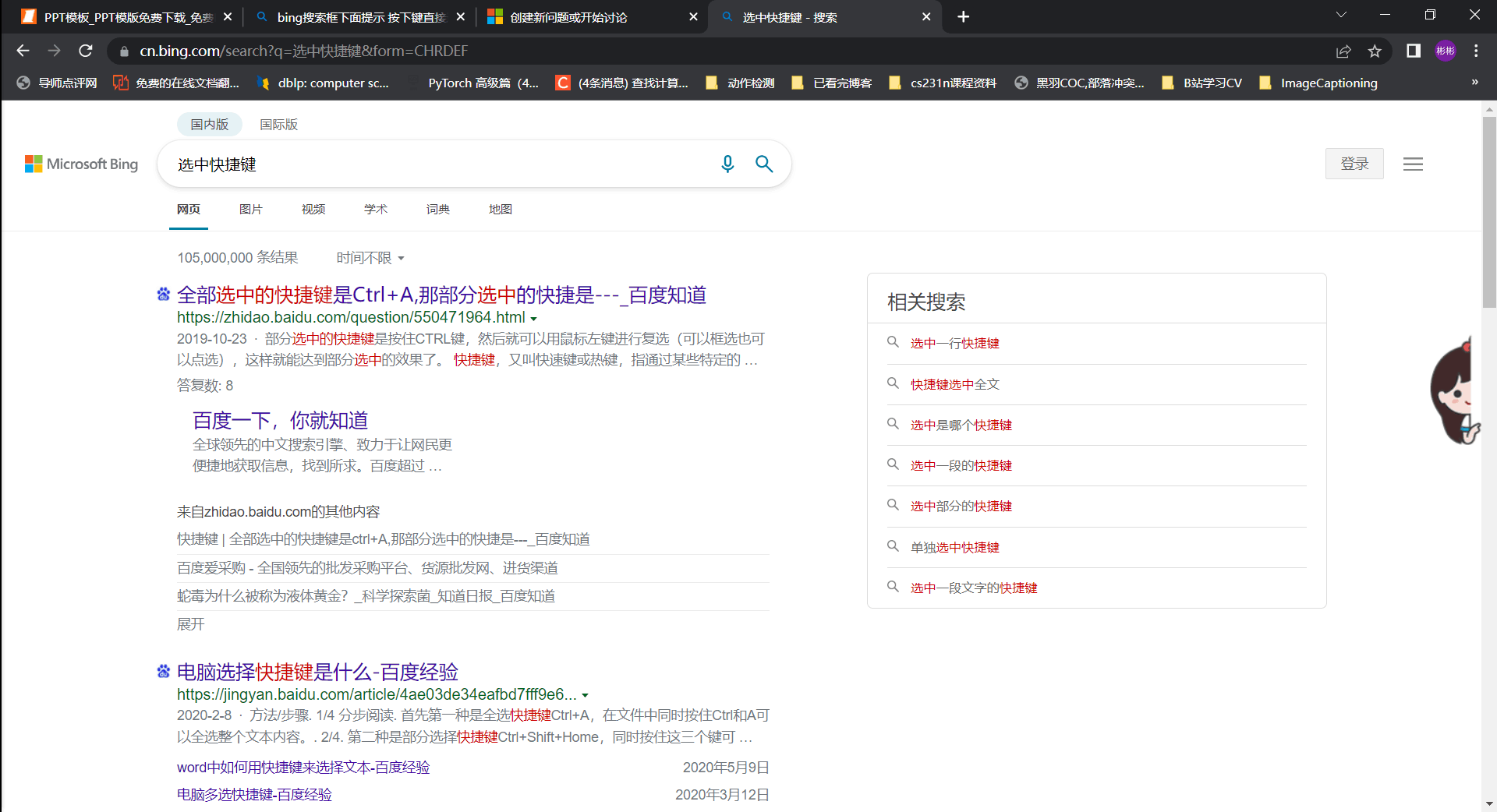
Task: Search related term 选中一段的快捷键
Action: [x=961, y=465]
